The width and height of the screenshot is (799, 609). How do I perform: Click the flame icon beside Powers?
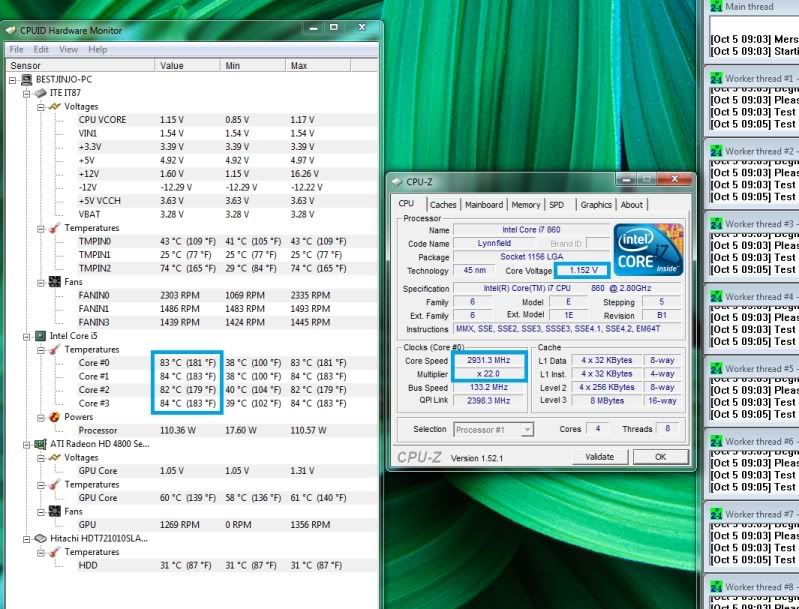pyautogui.click(x=55, y=417)
